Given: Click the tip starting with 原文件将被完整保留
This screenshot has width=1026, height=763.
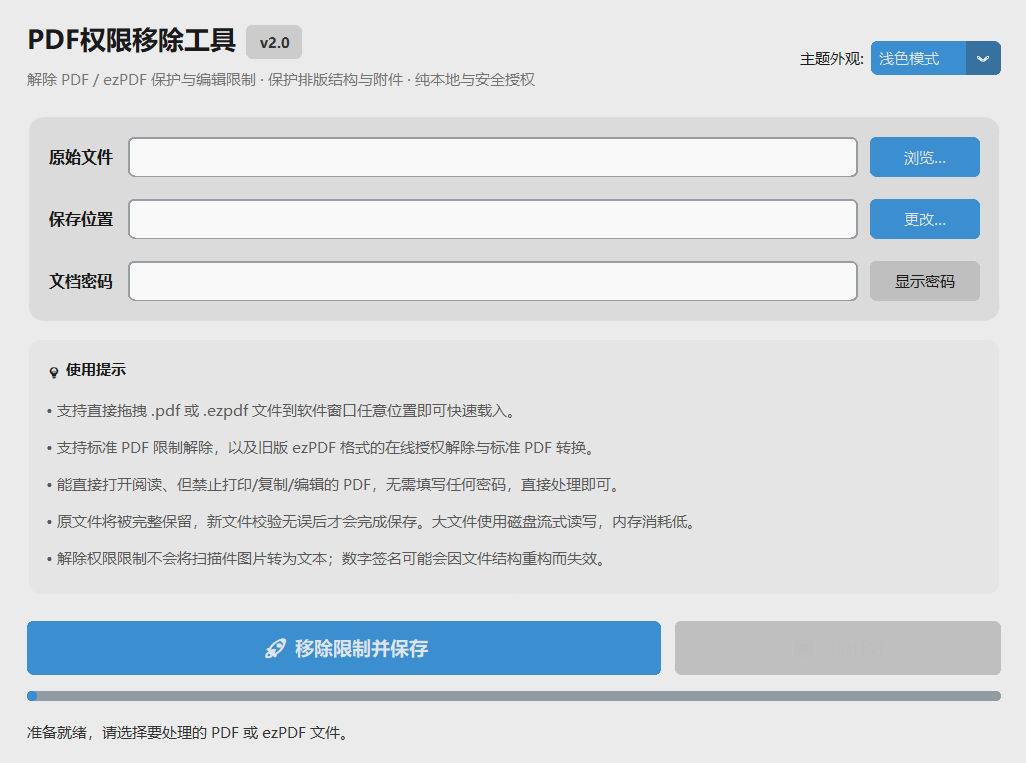Looking at the screenshot, I should click(371, 522).
